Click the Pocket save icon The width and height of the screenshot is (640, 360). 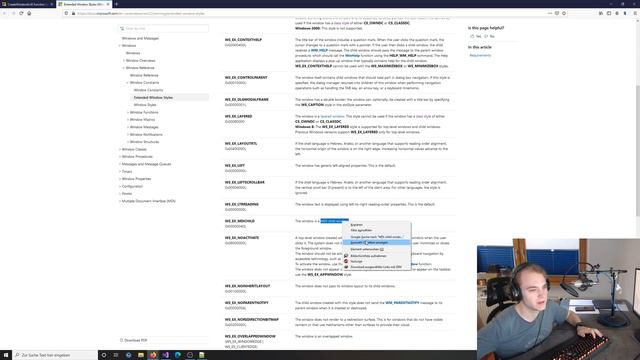coord(557,13)
